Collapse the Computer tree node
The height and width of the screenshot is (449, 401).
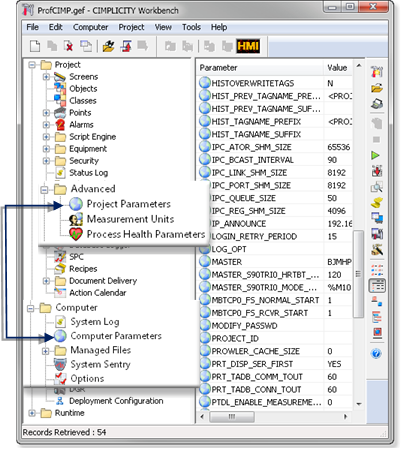[x=30, y=308]
